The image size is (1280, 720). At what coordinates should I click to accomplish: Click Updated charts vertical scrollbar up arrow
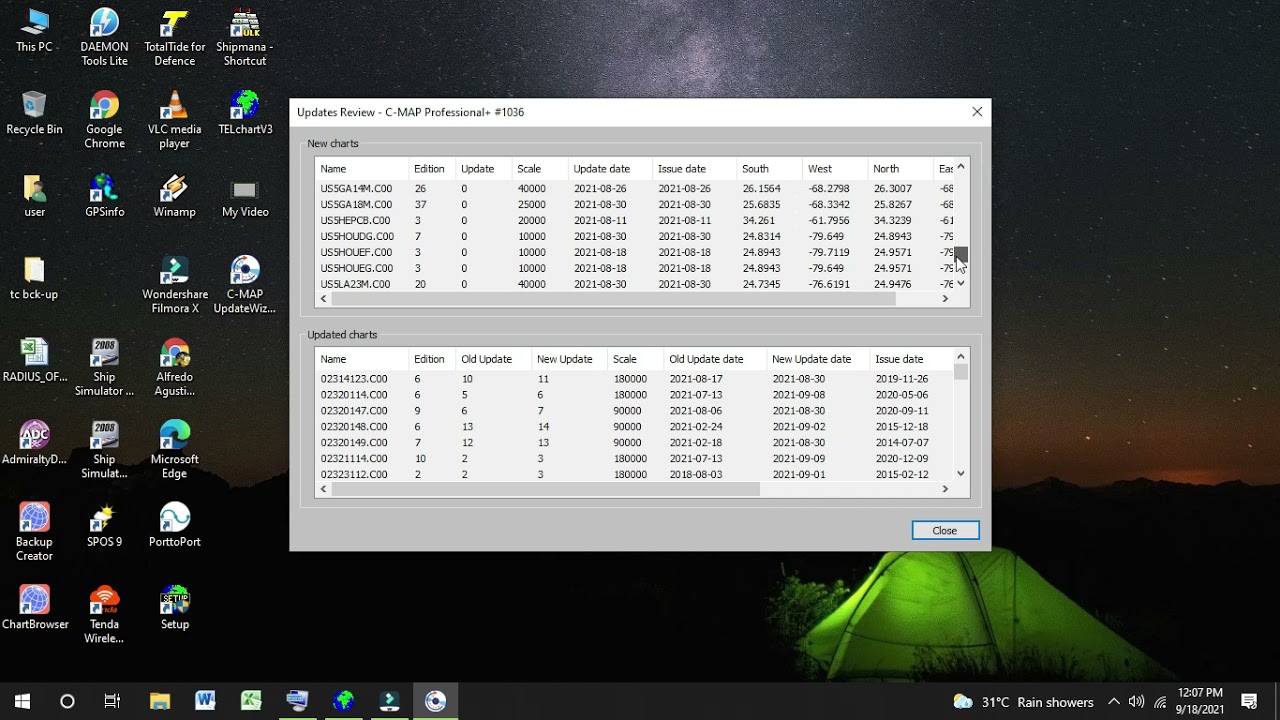961,357
